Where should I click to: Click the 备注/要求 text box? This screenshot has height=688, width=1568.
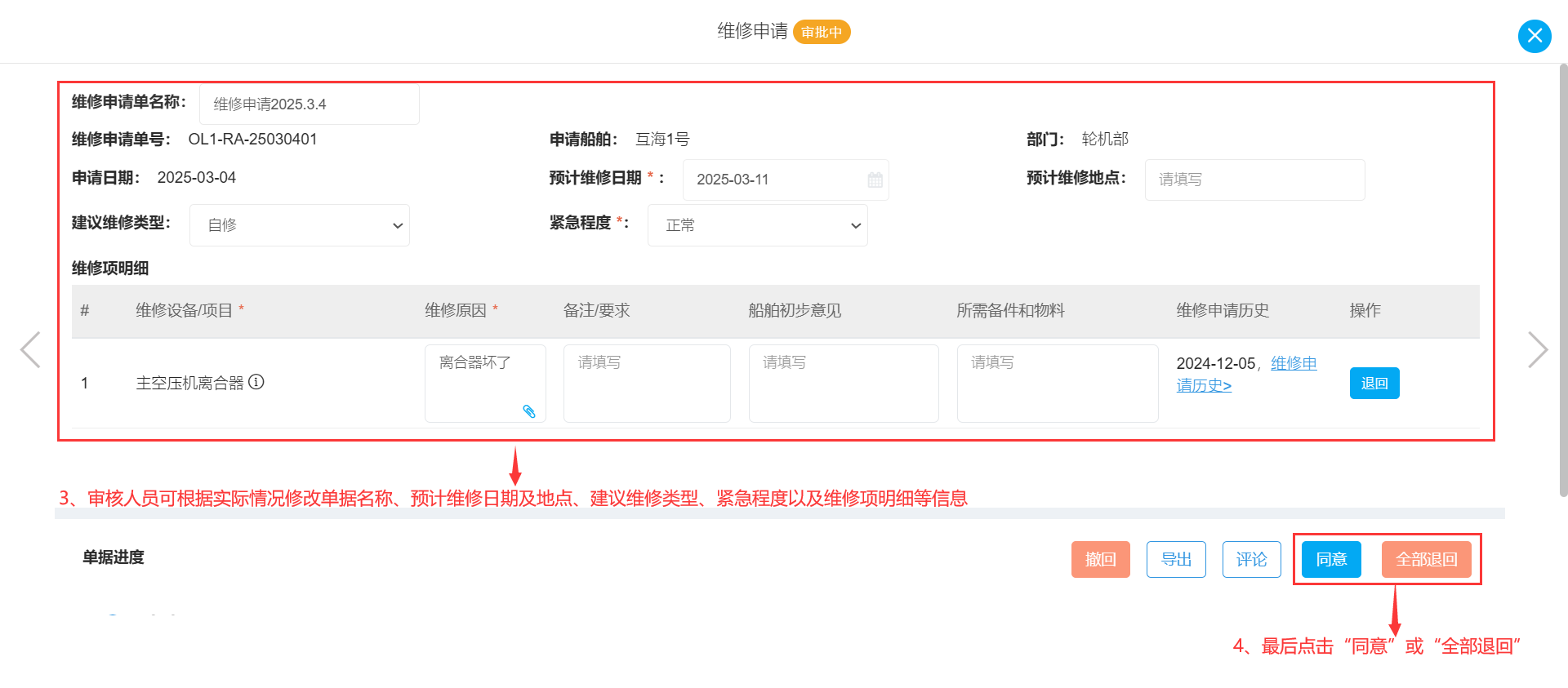tap(647, 383)
